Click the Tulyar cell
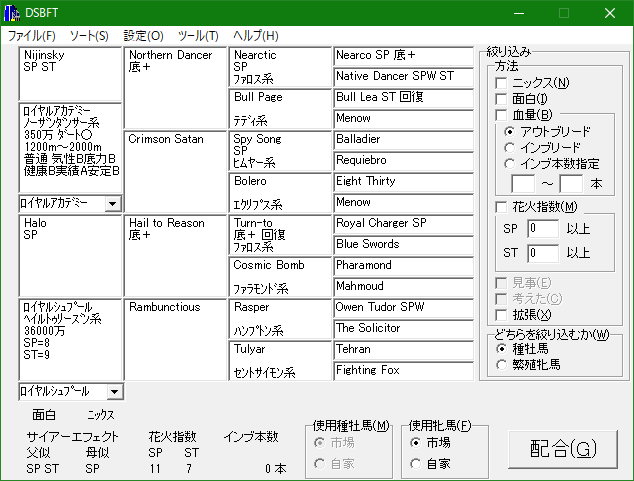This screenshot has height=481, width=634. point(280,361)
